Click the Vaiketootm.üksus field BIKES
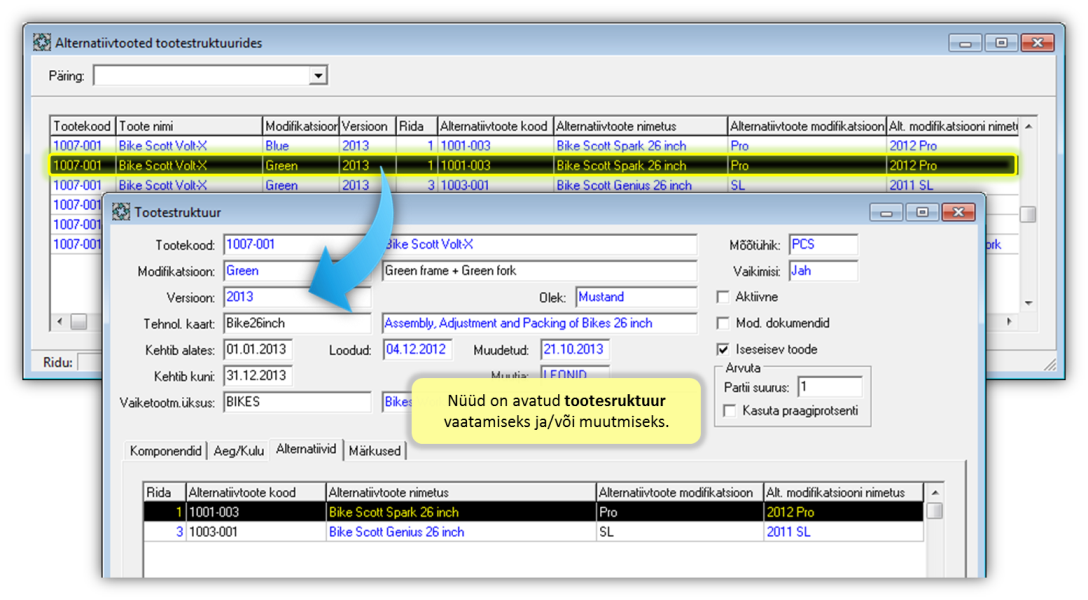1088x600 pixels. pos(296,402)
